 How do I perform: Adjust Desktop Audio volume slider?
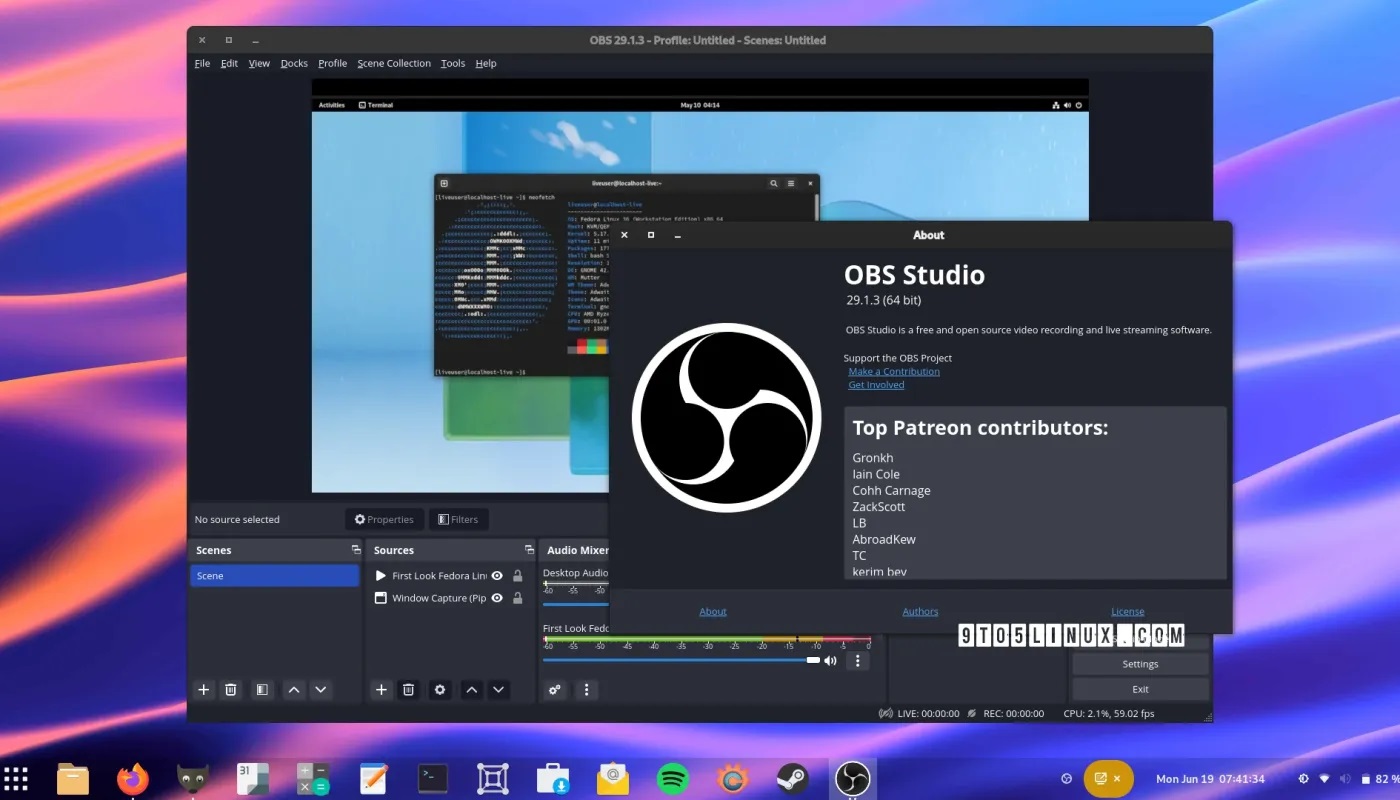(576, 604)
